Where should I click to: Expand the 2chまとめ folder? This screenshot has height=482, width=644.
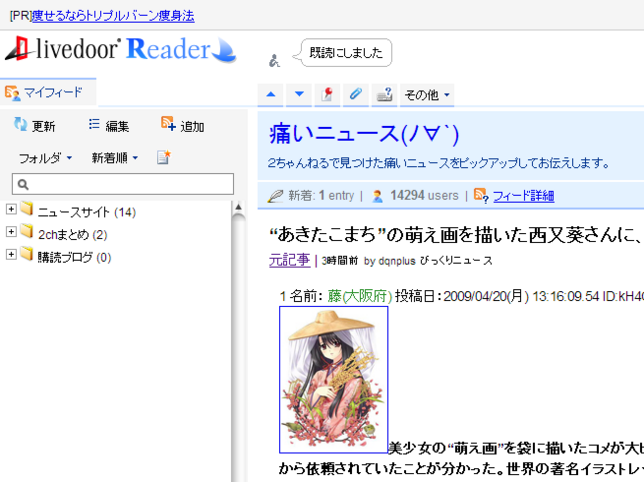coord(11,232)
